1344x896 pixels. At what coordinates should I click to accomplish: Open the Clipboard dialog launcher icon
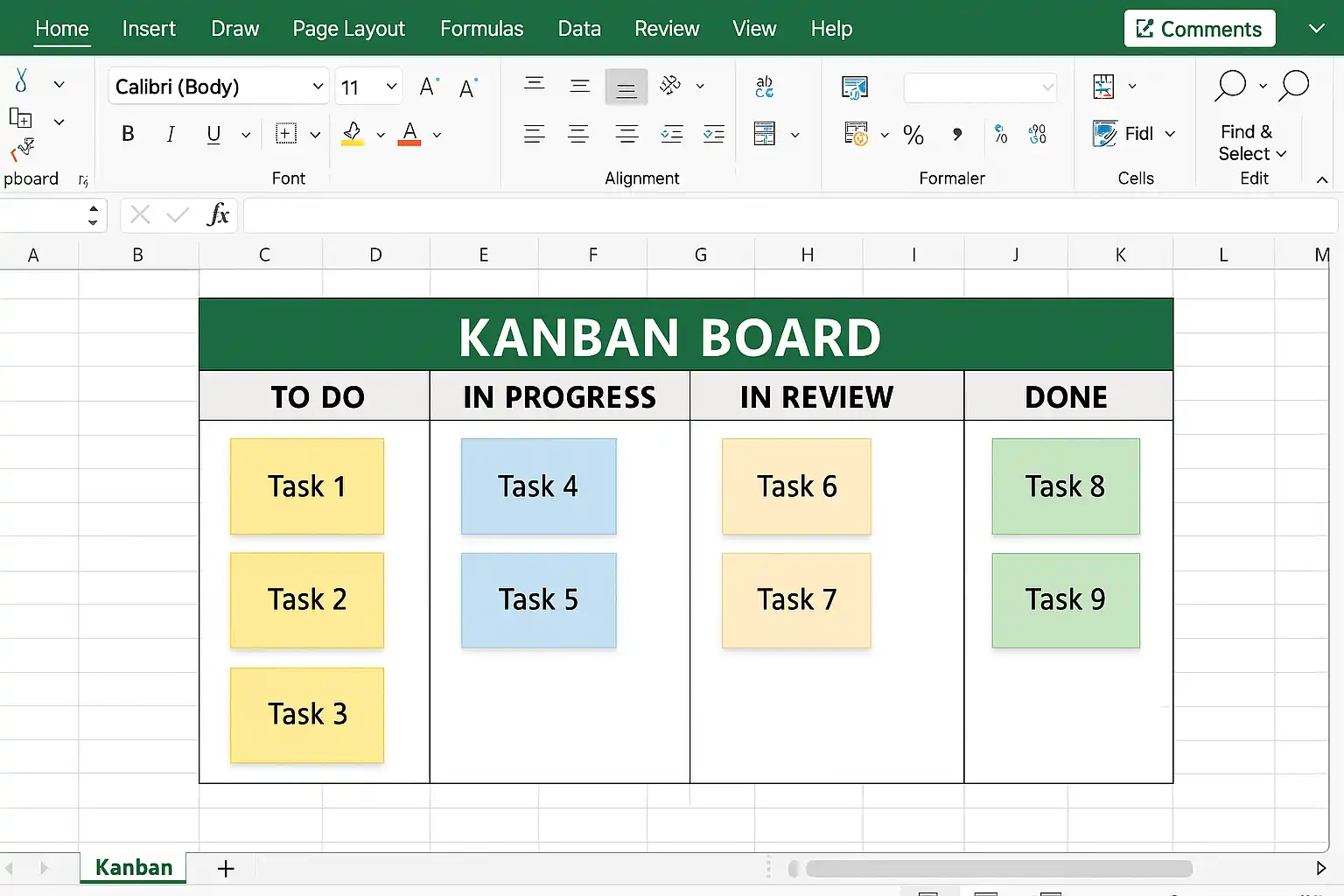tap(83, 180)
